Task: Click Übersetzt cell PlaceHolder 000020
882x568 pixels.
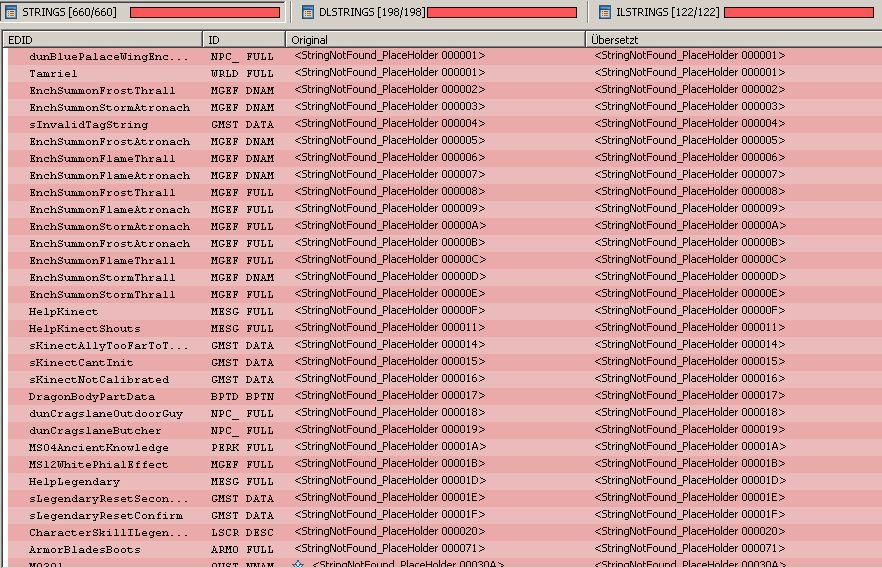Action: (x=690, y=531)
